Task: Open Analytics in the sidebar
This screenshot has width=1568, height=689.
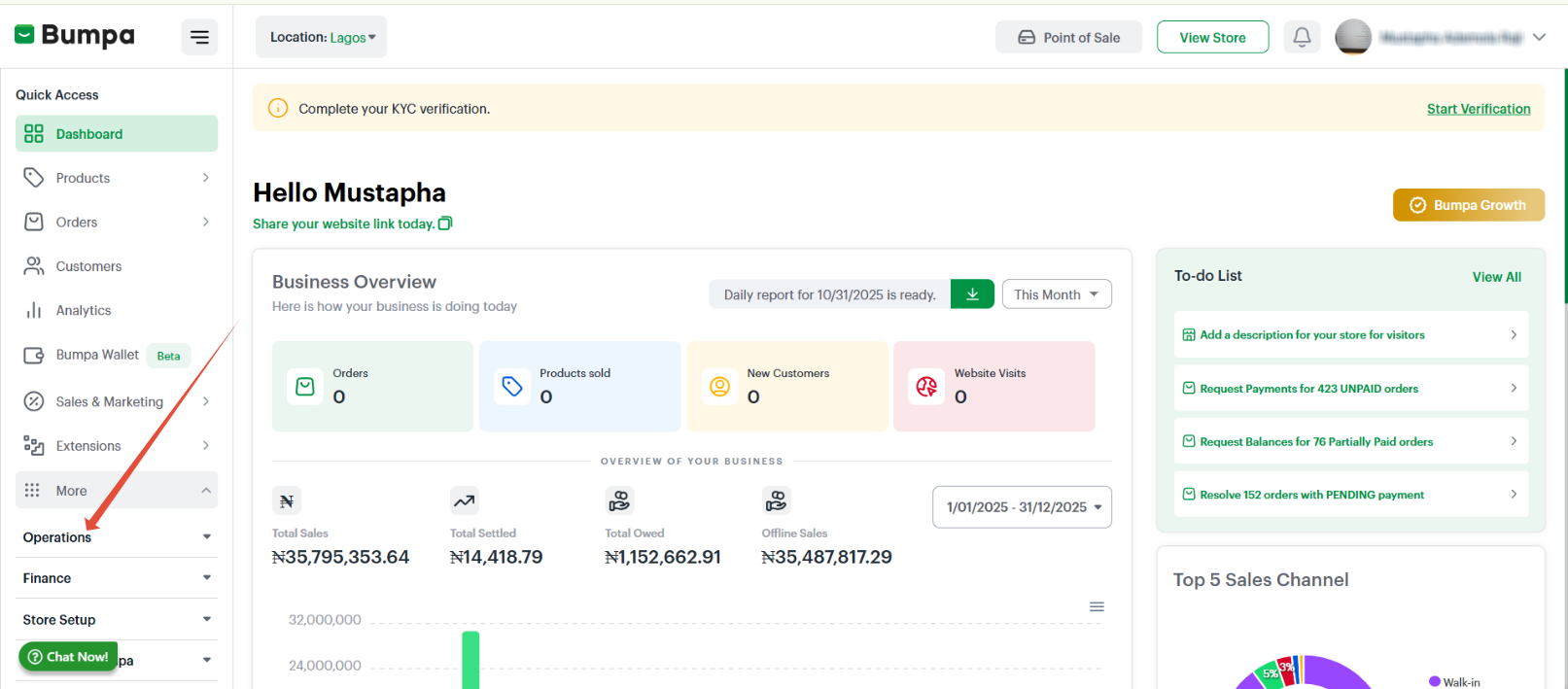Action: pyautogui.click(x=117, y=310)
